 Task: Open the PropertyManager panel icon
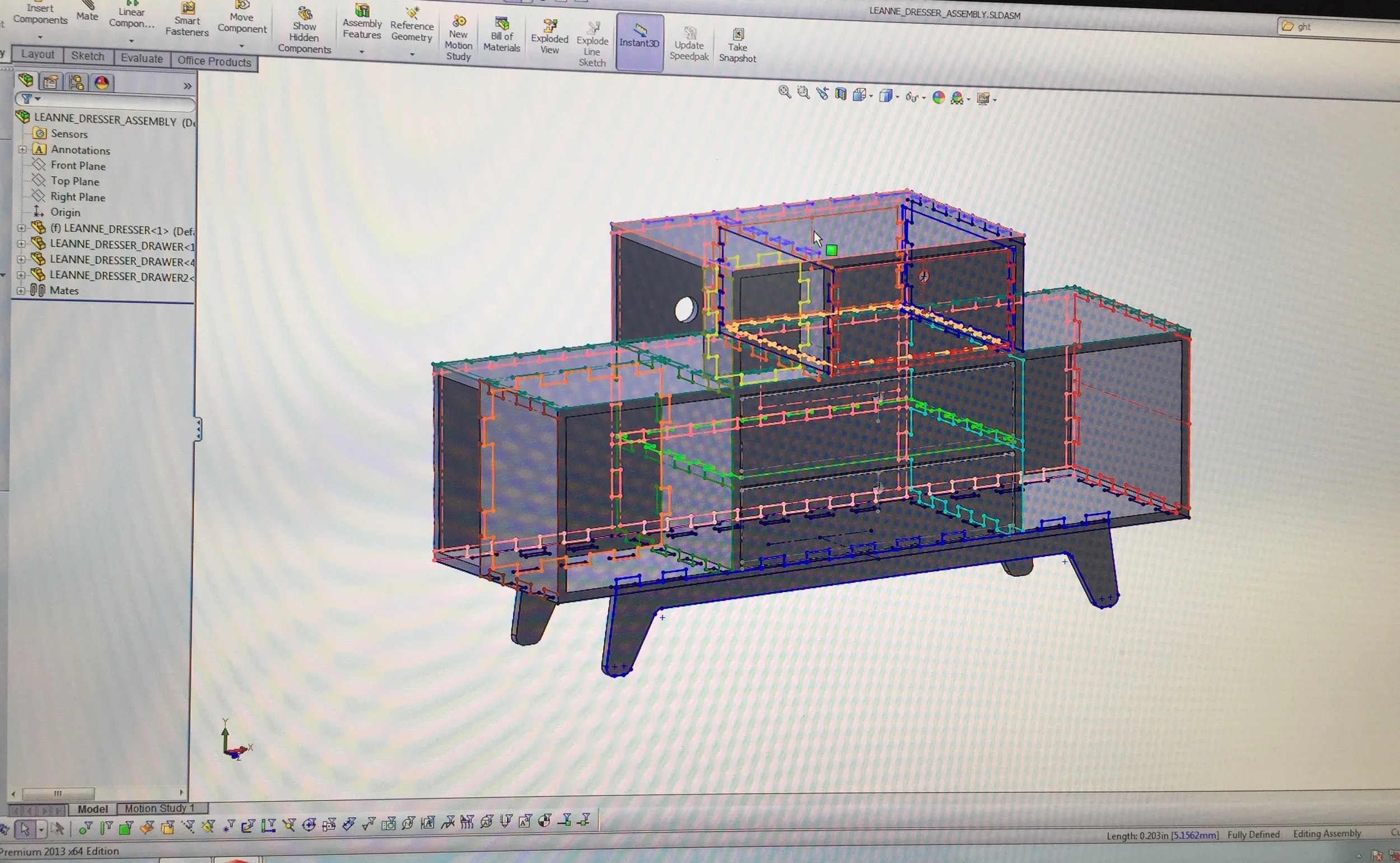[x=50, y=82]
